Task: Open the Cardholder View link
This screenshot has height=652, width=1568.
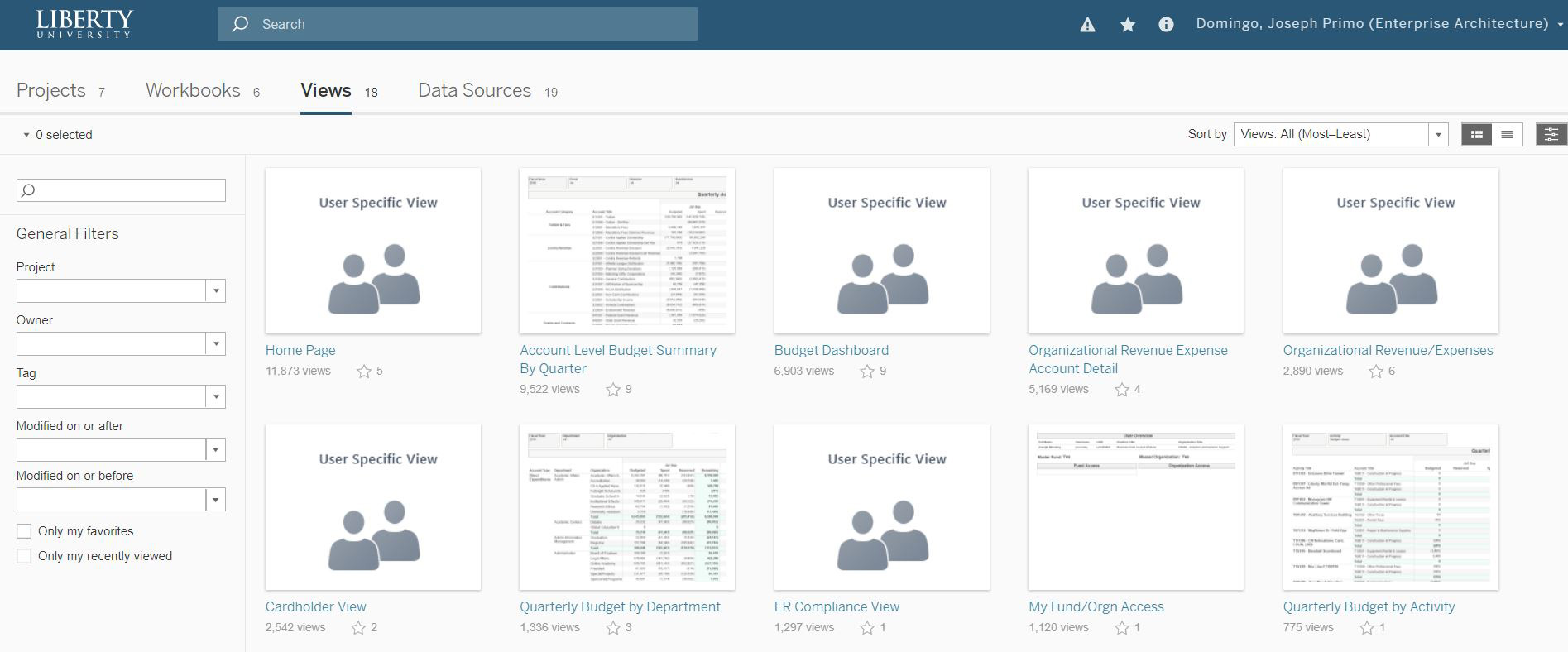Action: [x=315, y=607]
